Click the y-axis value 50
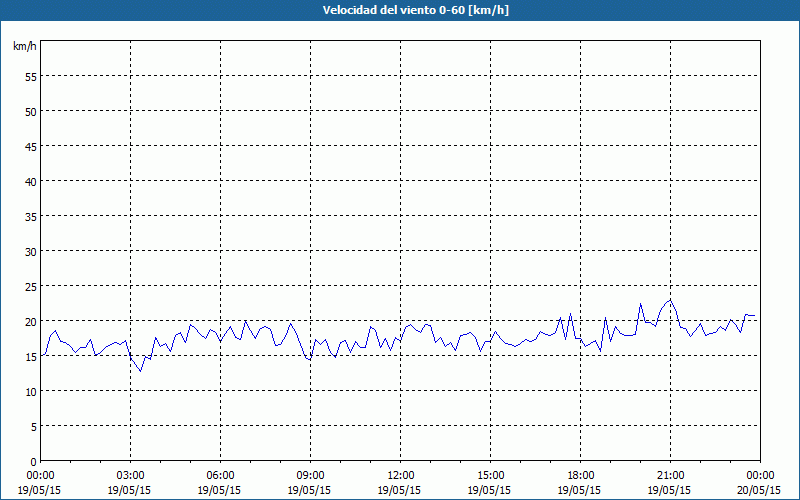 [31, 111]
